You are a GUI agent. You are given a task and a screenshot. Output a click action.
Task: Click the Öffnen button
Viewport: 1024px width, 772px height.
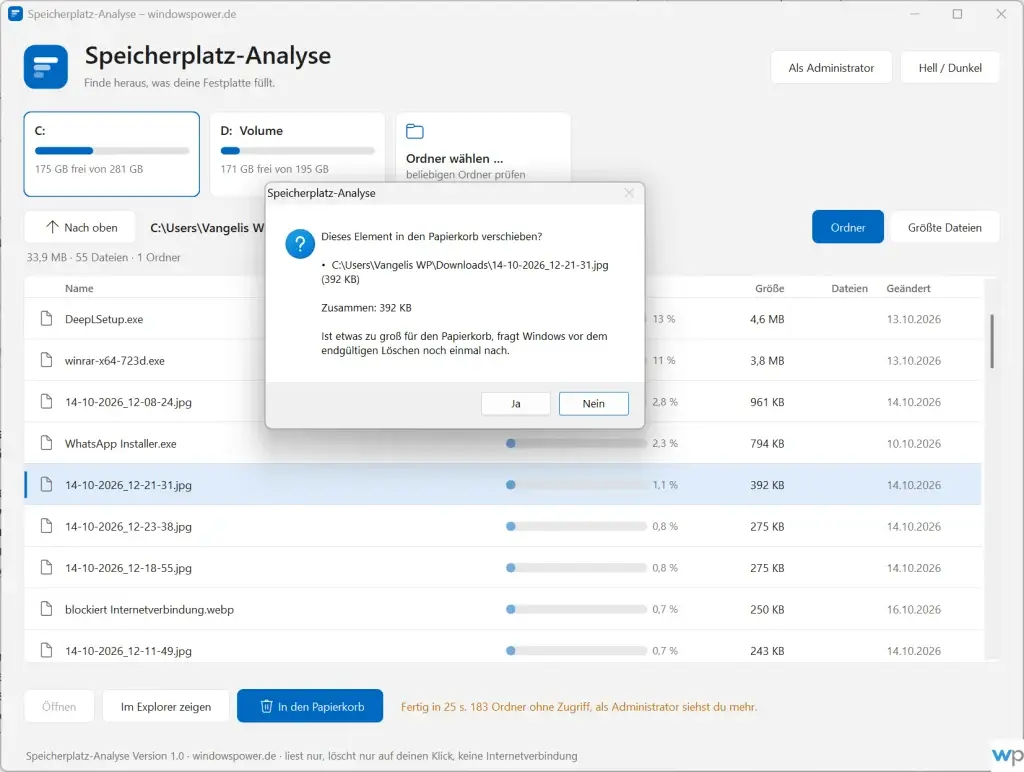coord(59,707)
